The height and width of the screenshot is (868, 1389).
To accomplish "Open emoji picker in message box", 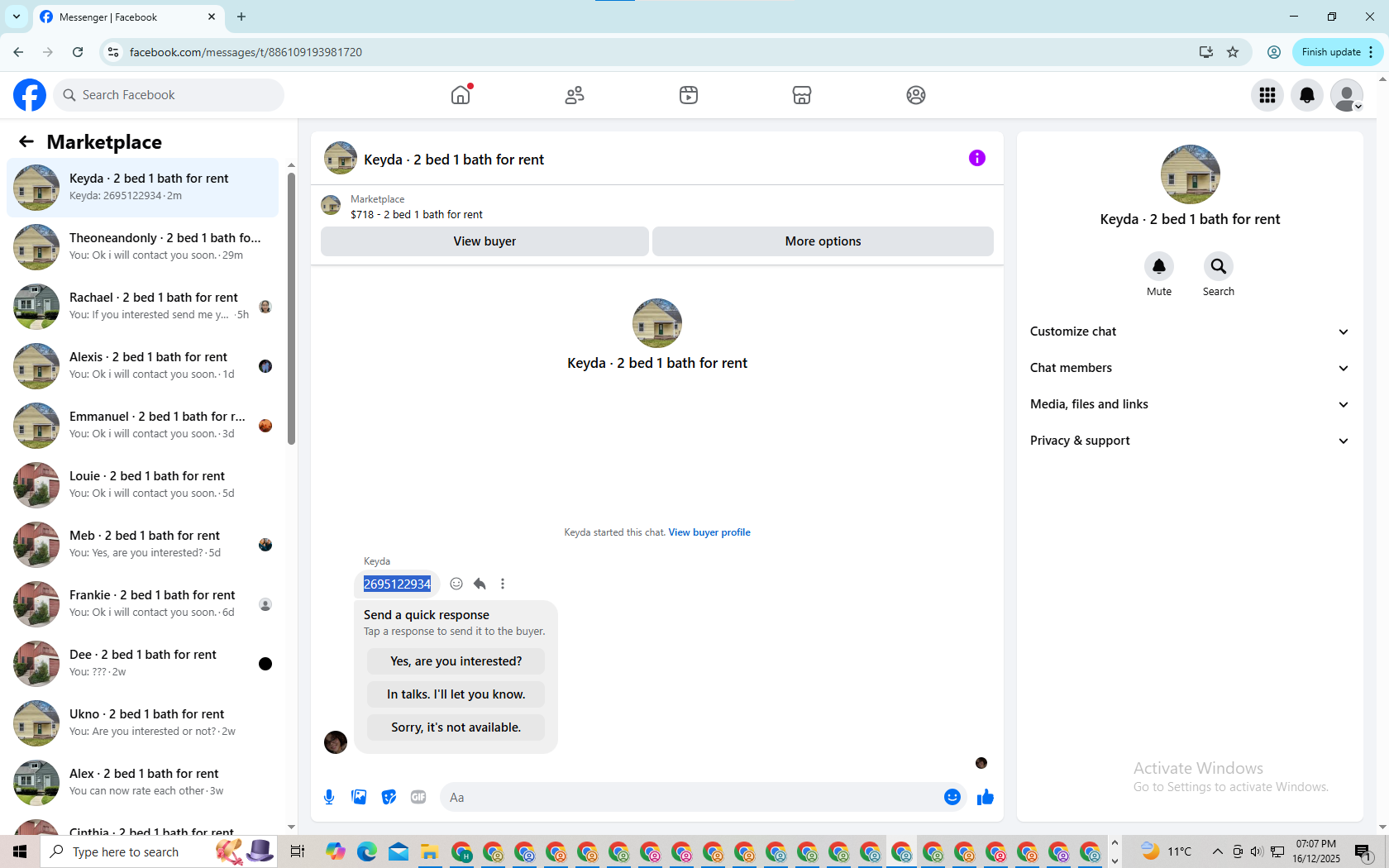I will click(952, 797).
